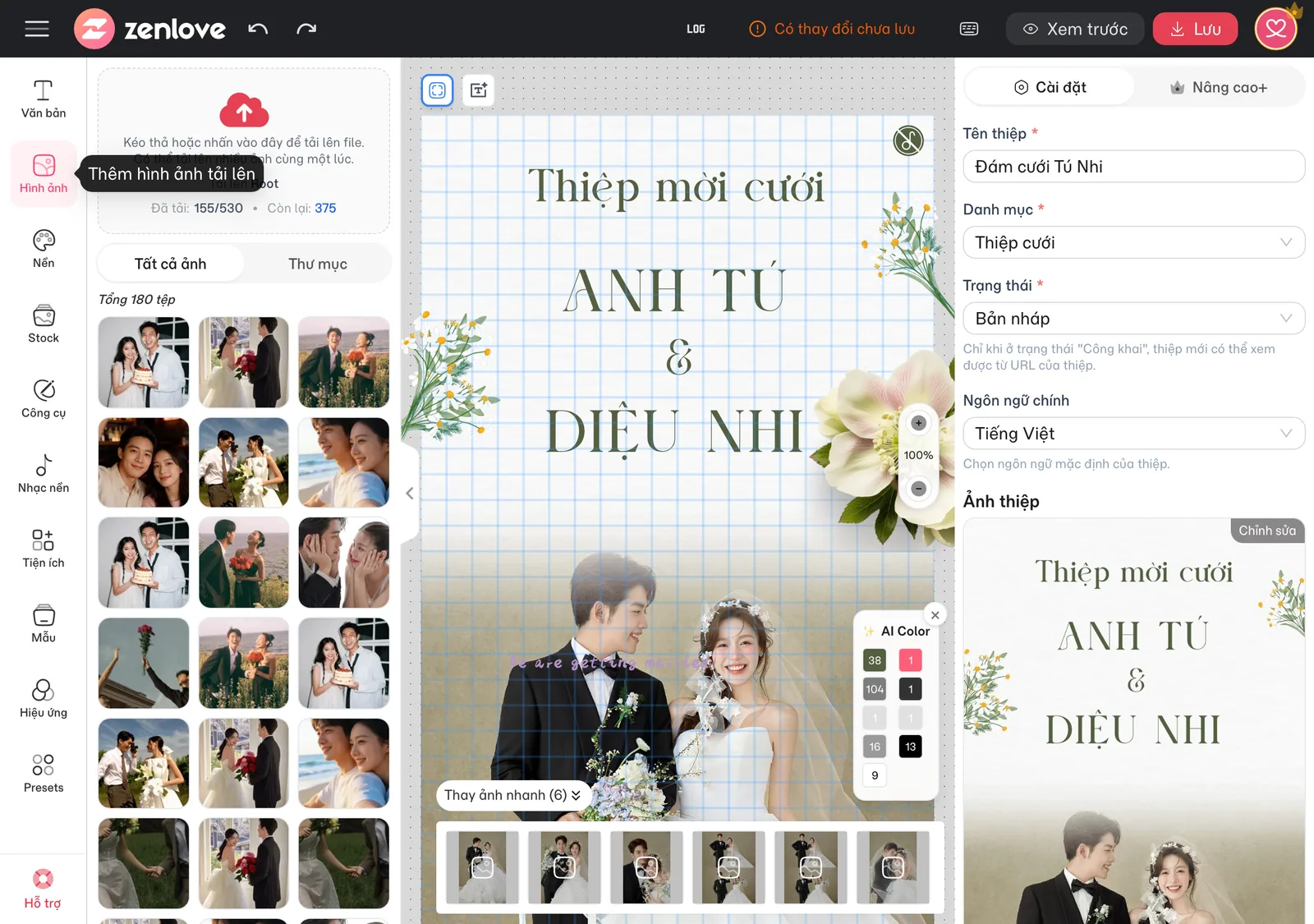This screenshot has height=924, width=1314.
Task: Open the Mẫu templates panel
Action: click(44, 623)
